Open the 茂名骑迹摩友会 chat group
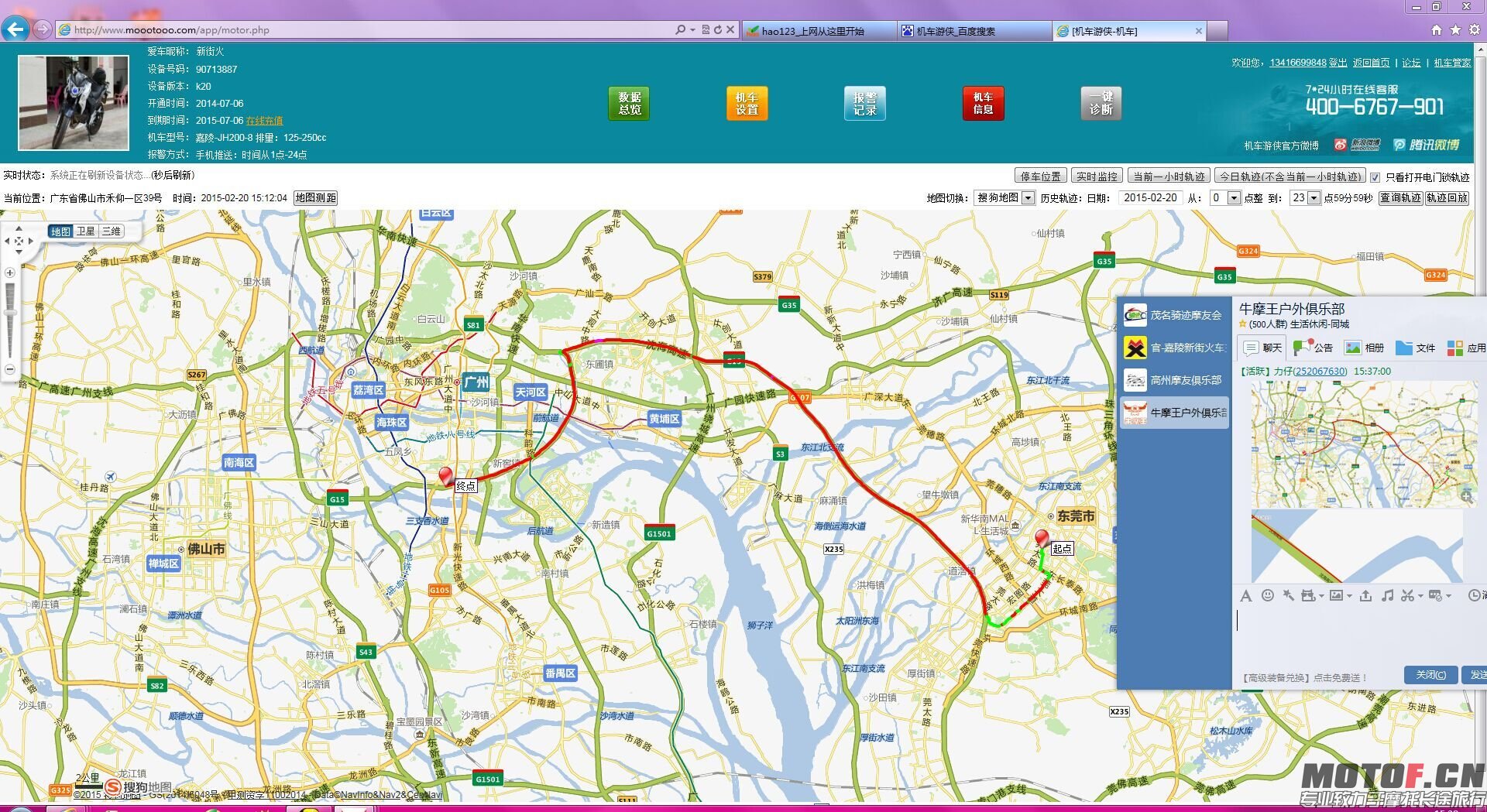Image resolution: width=1487 pixels, height=812 pixels. click(1175, 315)
